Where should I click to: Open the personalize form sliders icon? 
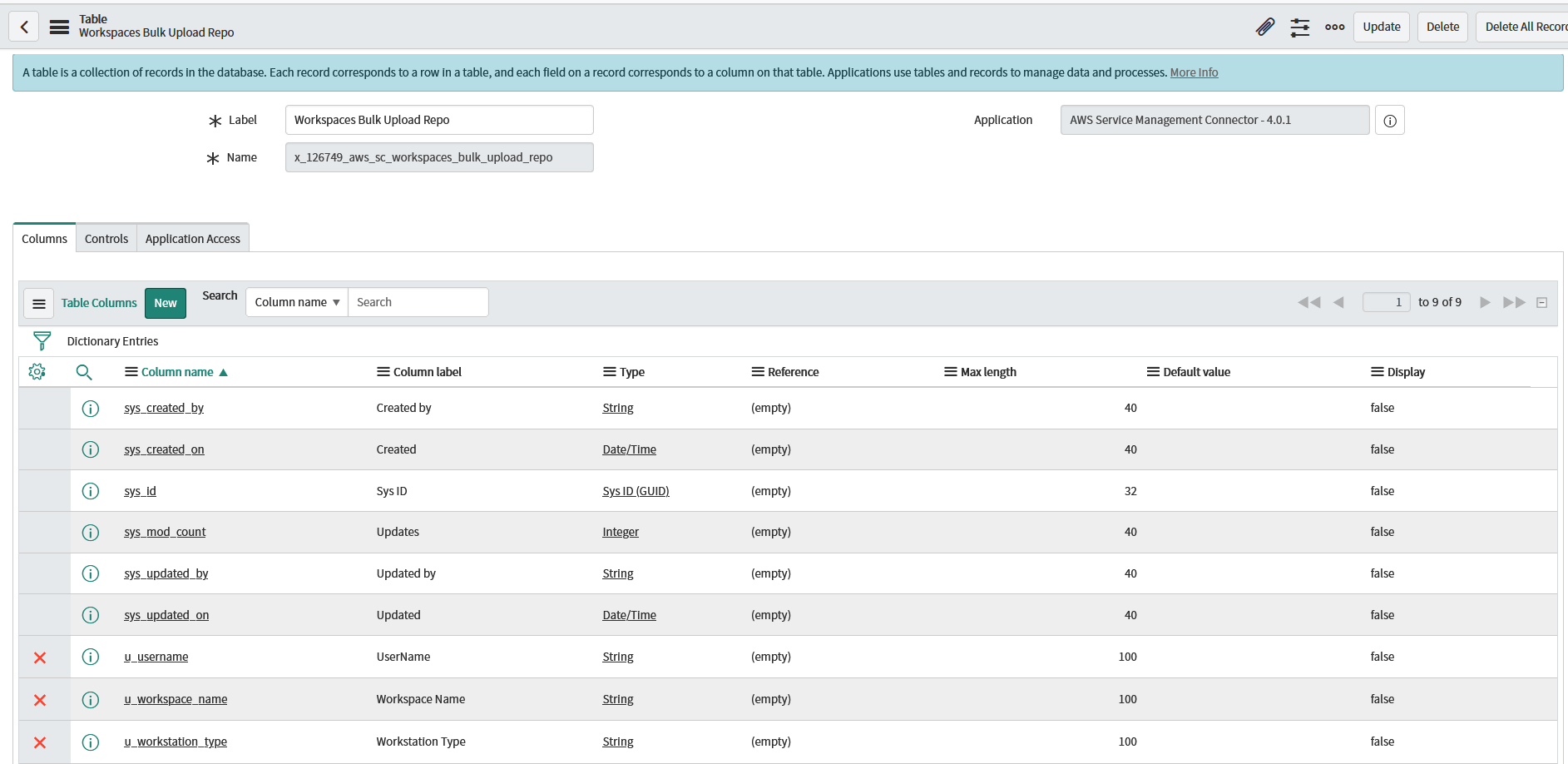point(1299,27)
